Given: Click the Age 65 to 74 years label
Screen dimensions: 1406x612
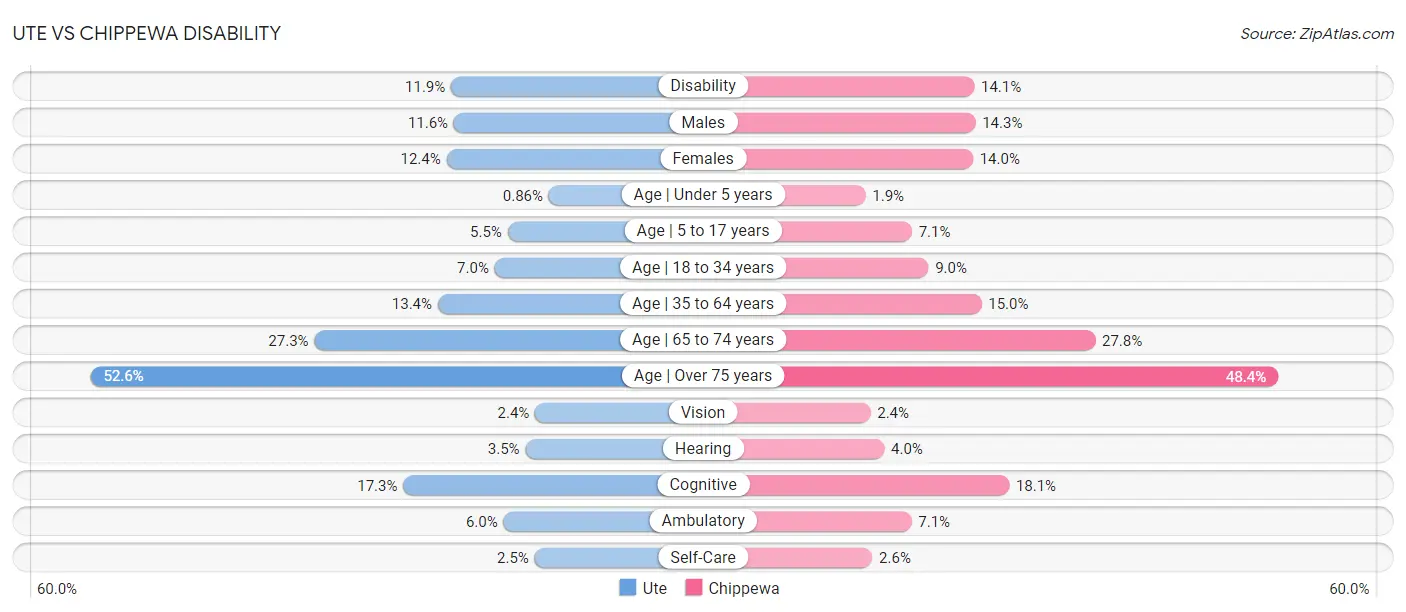Looking at the screenshot, I should 703,340.
